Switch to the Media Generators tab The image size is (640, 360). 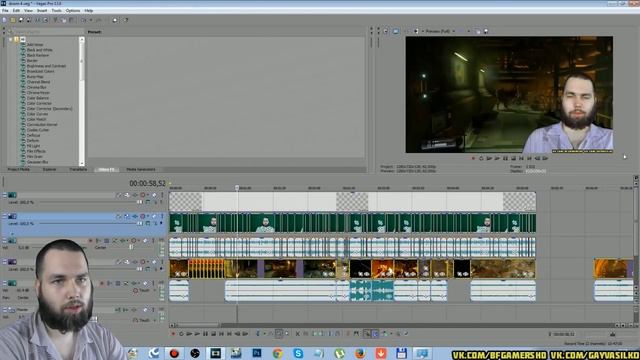point(141,169)
